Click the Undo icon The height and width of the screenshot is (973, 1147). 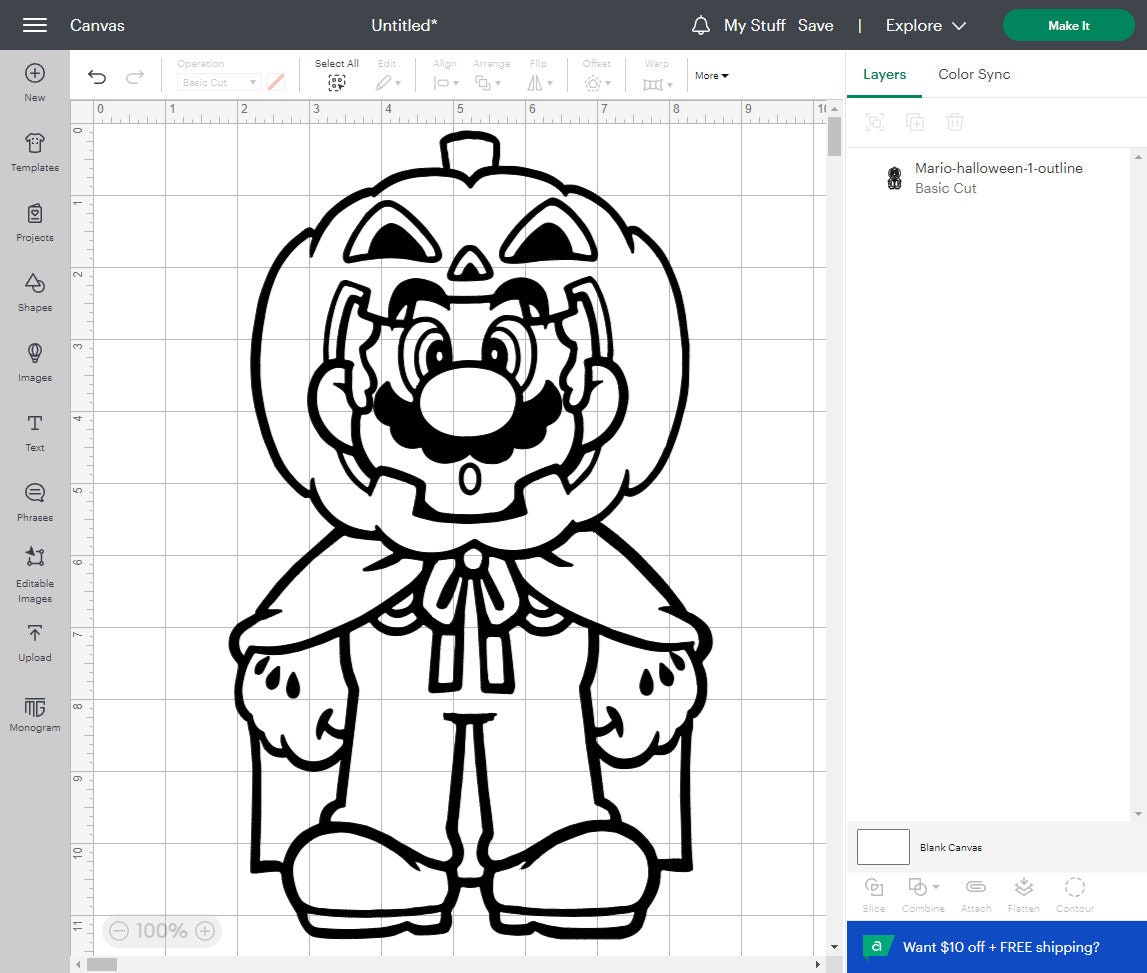click(x=97, y=76)
